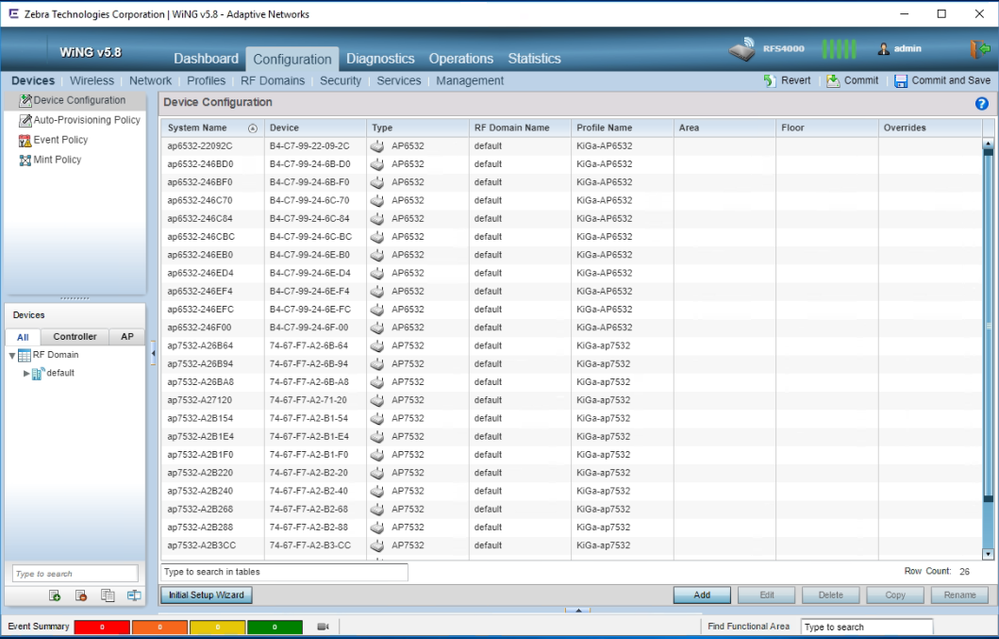Click the Edit button
Viewport: 999px width, 639px height.
click(x=766, y=595)
